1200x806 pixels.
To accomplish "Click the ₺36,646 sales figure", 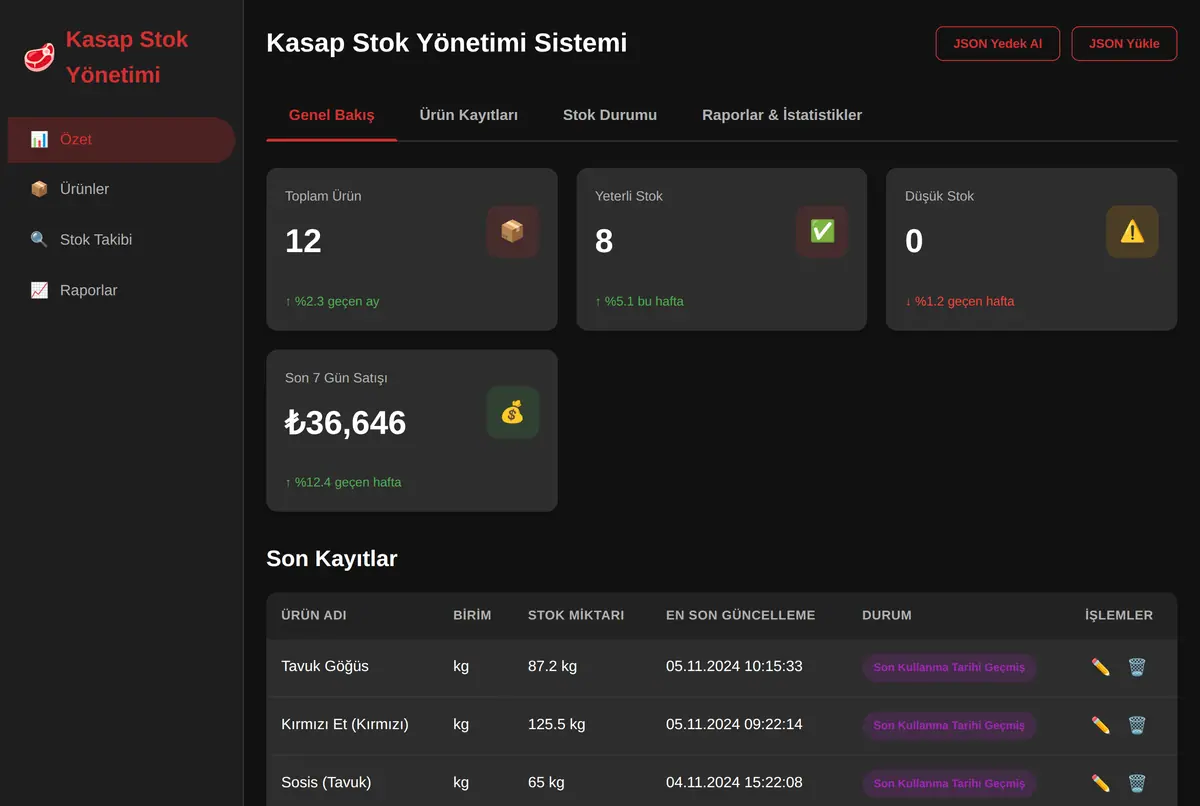I will (x=346, y=423).
